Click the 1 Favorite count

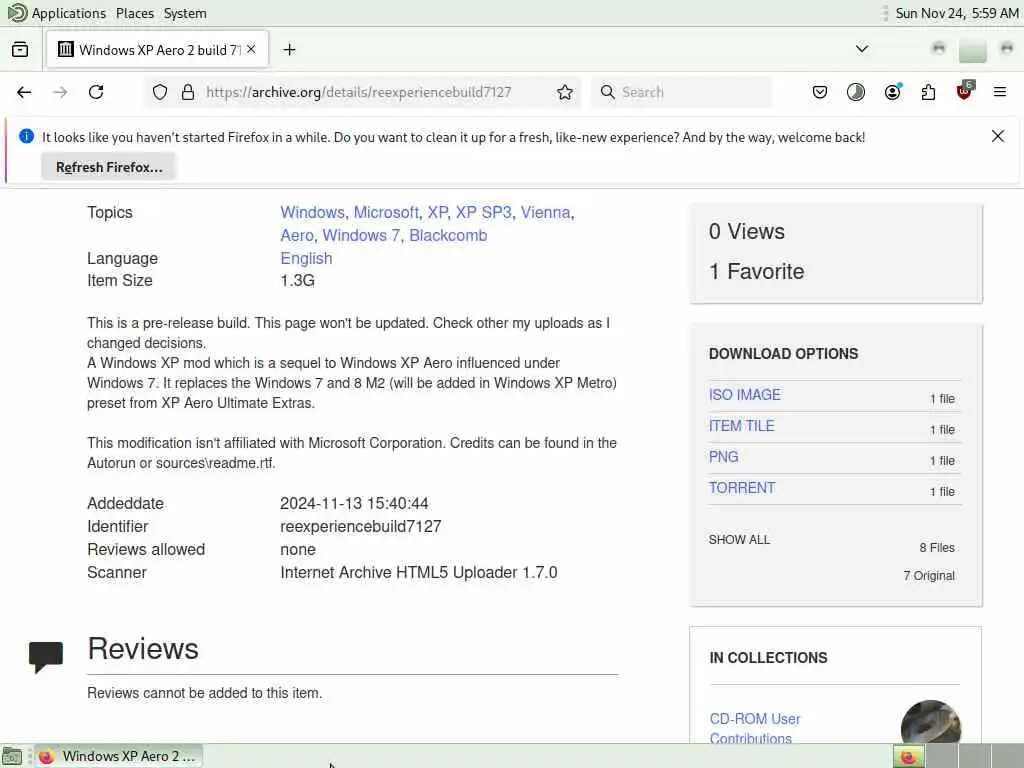tap(756, 271)
